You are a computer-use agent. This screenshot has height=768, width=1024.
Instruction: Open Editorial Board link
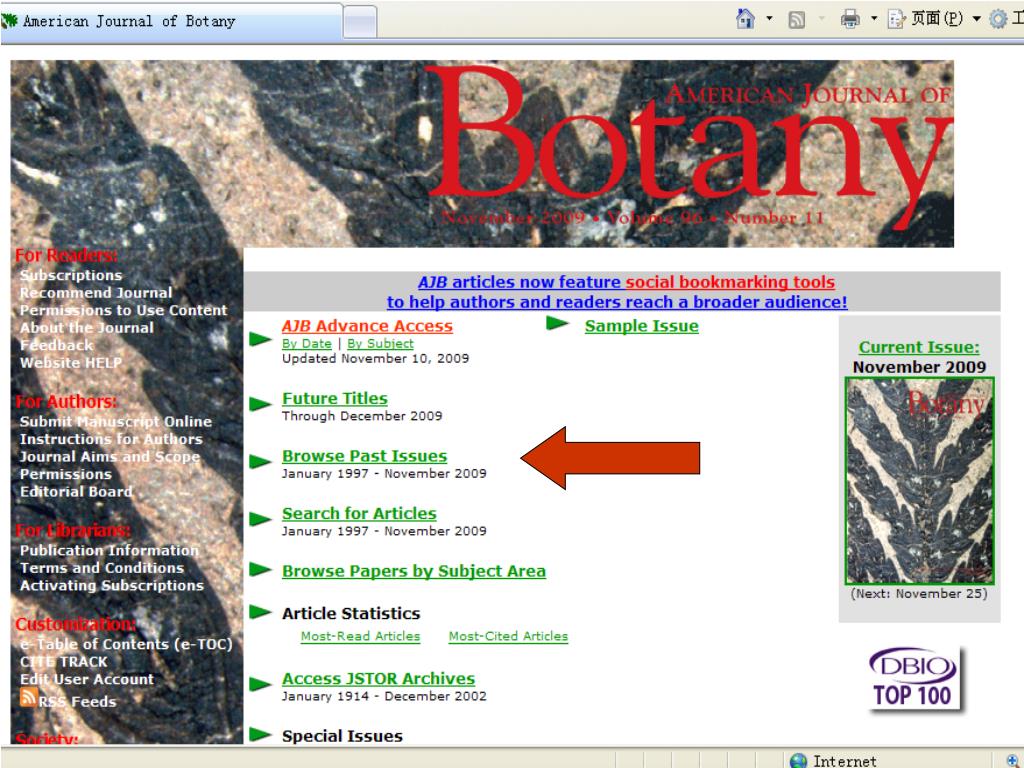[76, 492]
